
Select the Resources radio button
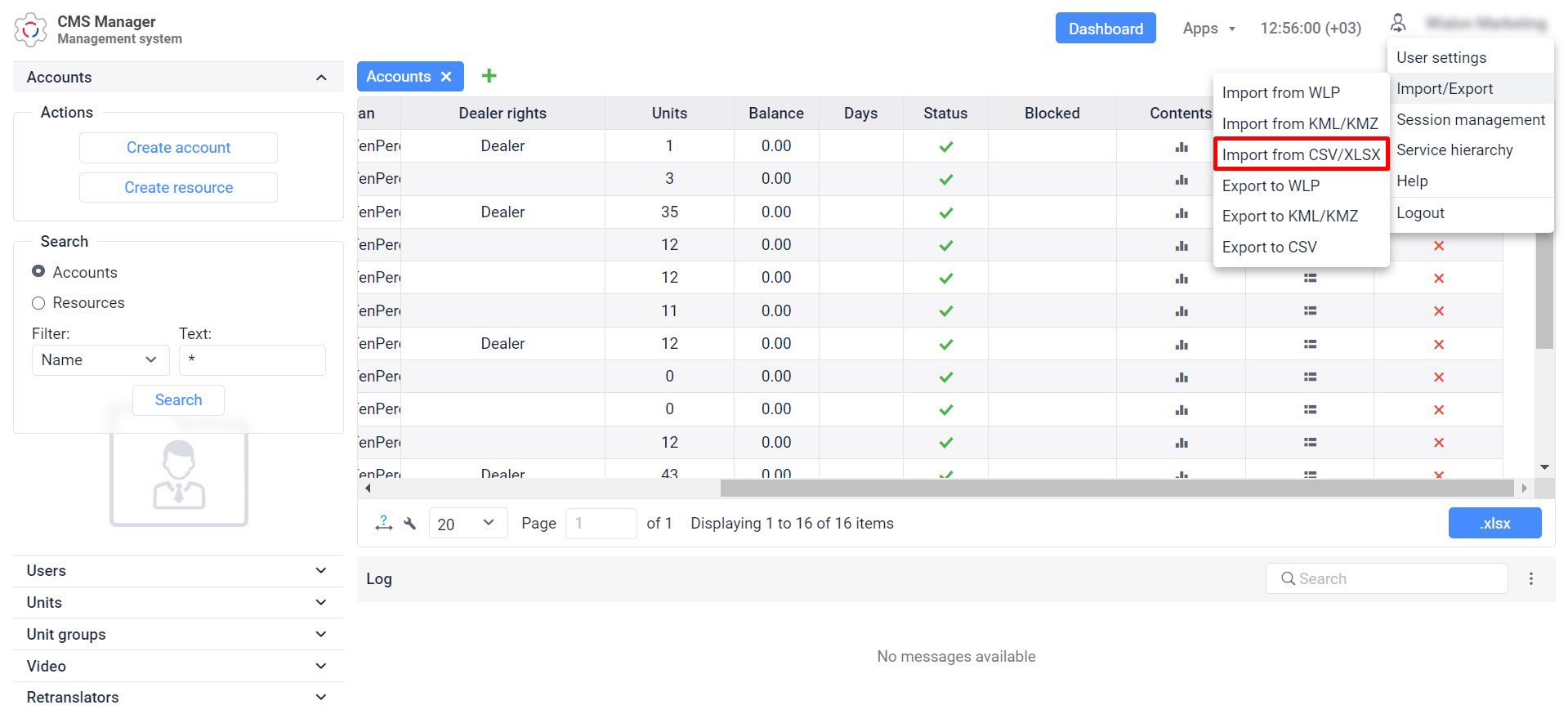pyautogui.click(x=38, y=303)
